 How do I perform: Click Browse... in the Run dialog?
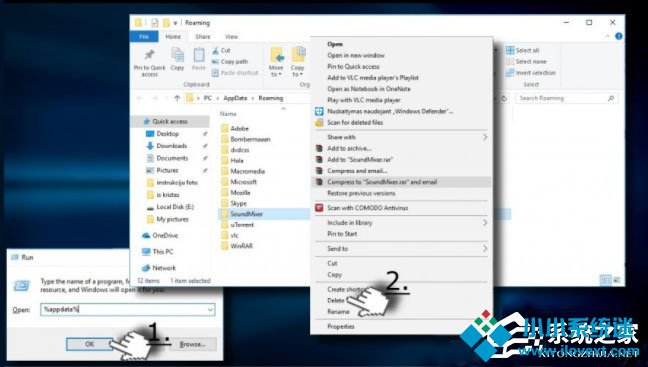point(192,344)
